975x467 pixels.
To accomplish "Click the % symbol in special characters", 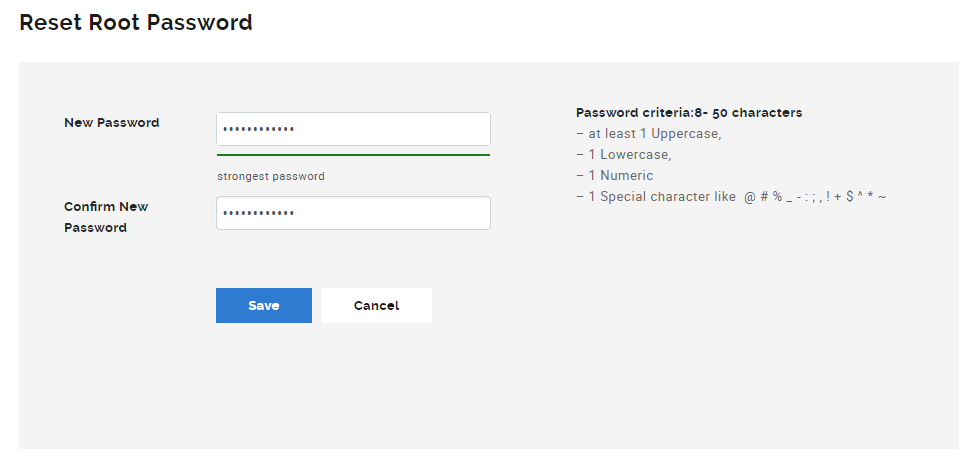I will (776, 197).
